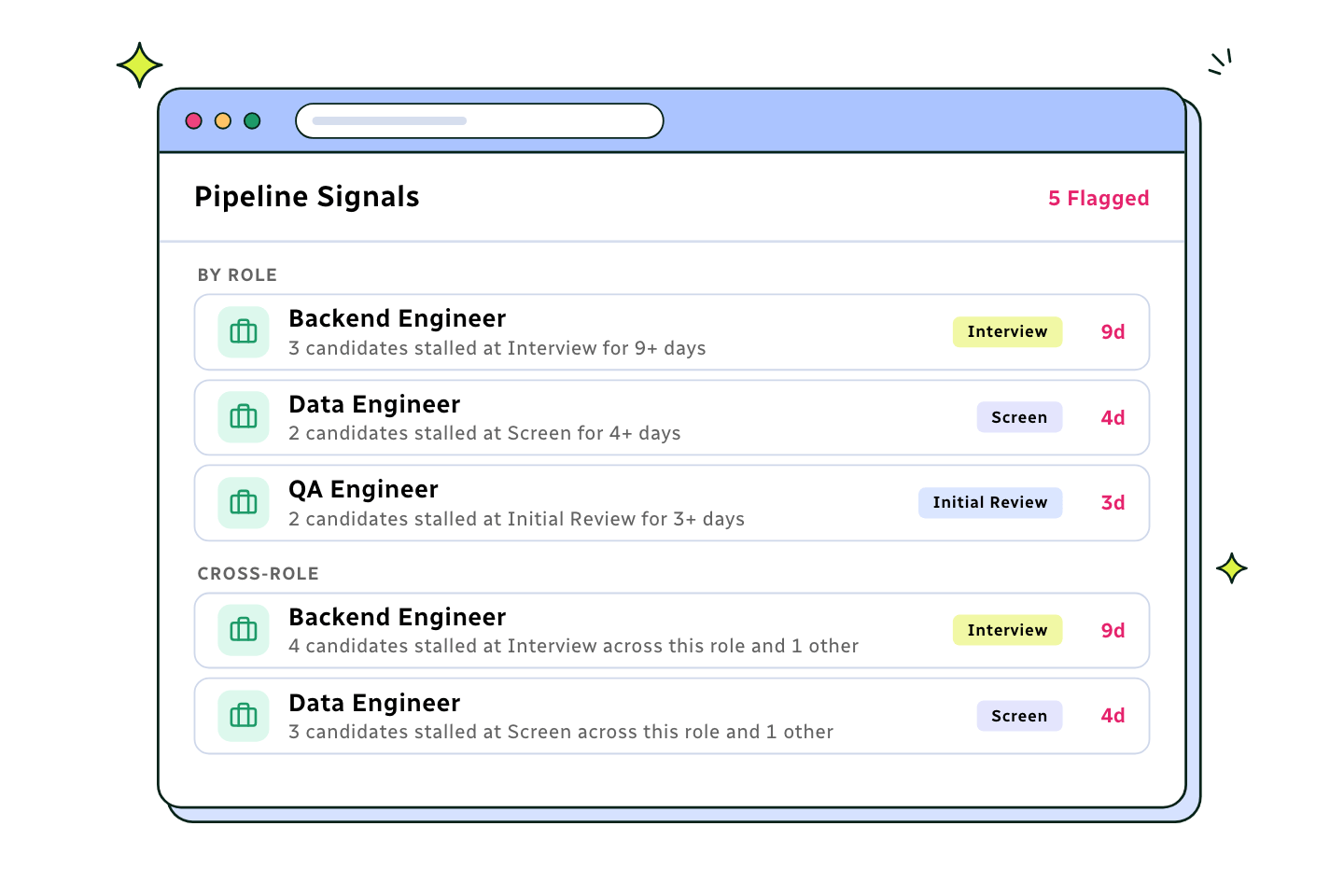Click the green window dot in the title bar

point(252,120)
